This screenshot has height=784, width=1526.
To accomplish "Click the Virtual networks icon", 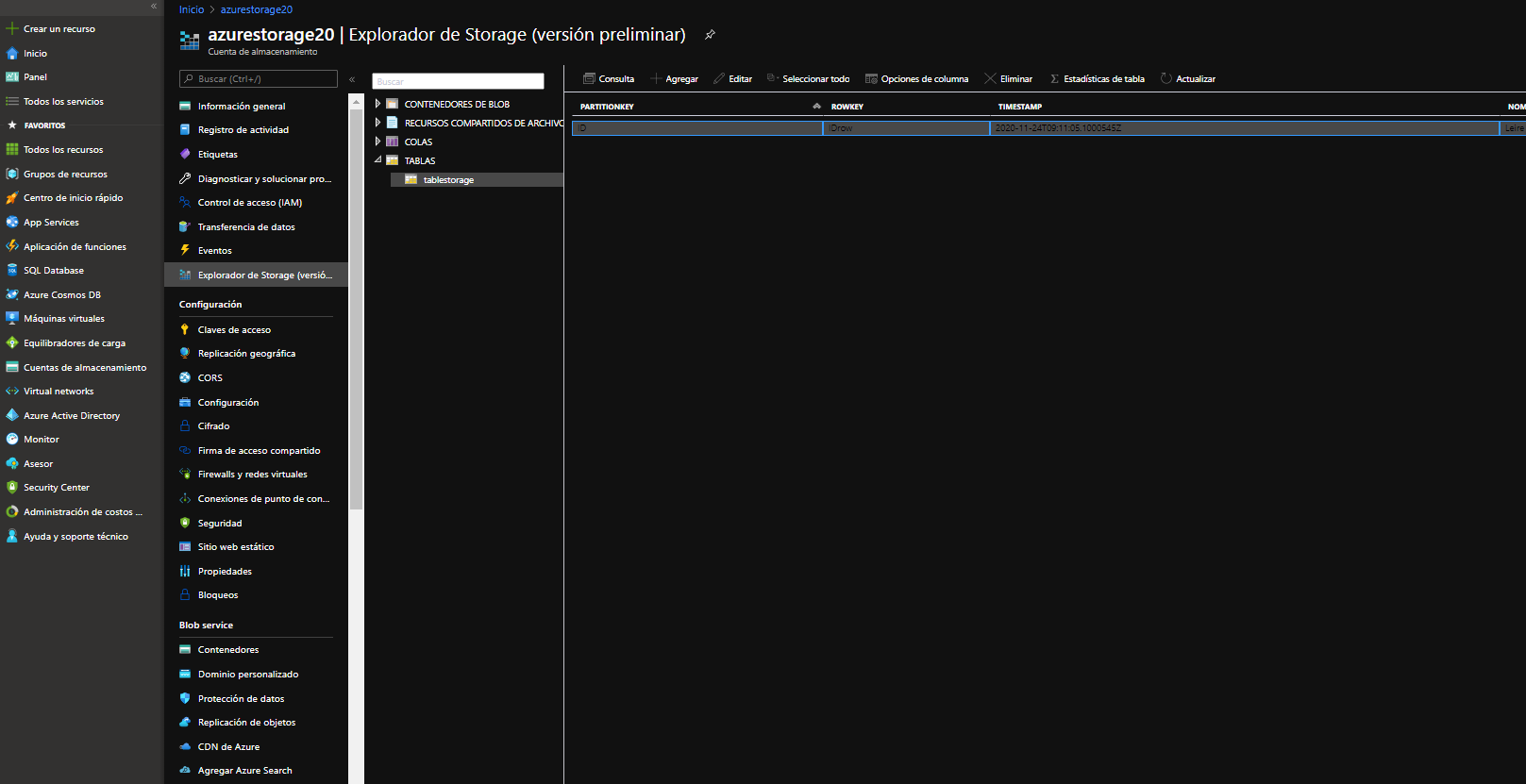I will [x=12, y=392].
